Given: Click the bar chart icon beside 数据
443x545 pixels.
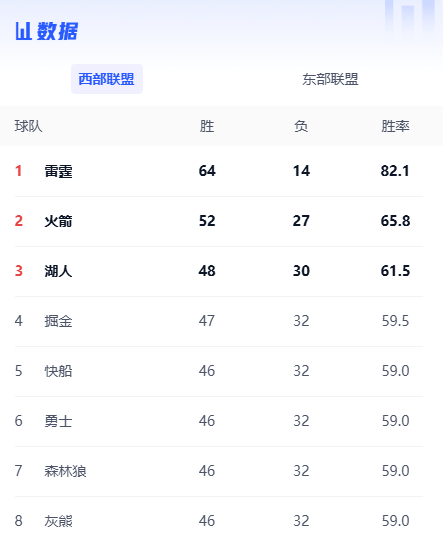Looking at the screenshot, I should click(x=23, y=31).
